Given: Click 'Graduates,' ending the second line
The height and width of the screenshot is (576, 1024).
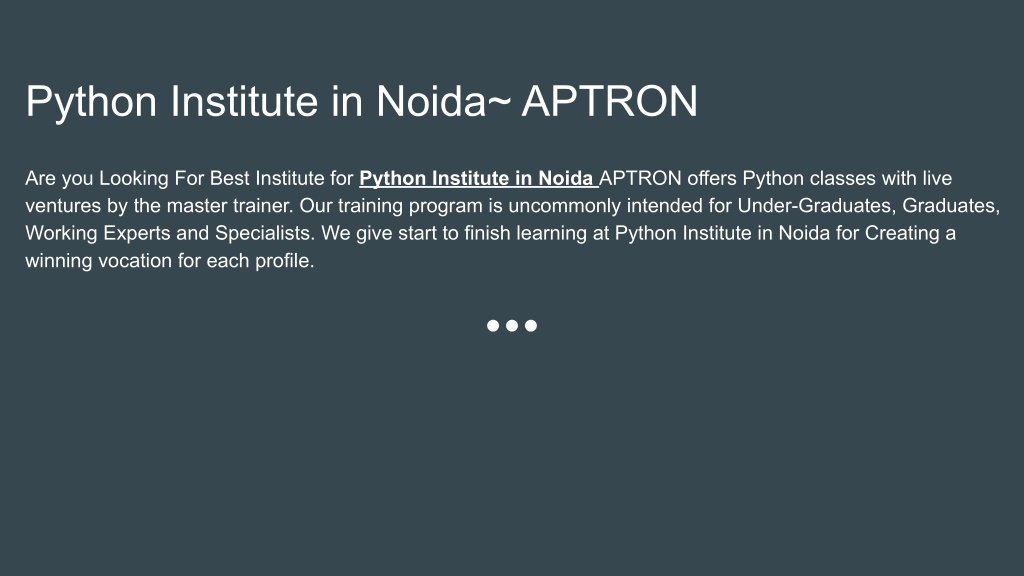Looking at the screenshot, I should tap(951, 206).
